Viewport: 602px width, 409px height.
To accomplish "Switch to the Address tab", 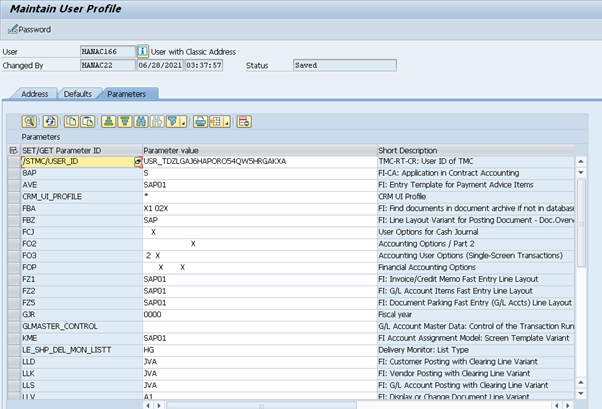I will coord(34,94).
